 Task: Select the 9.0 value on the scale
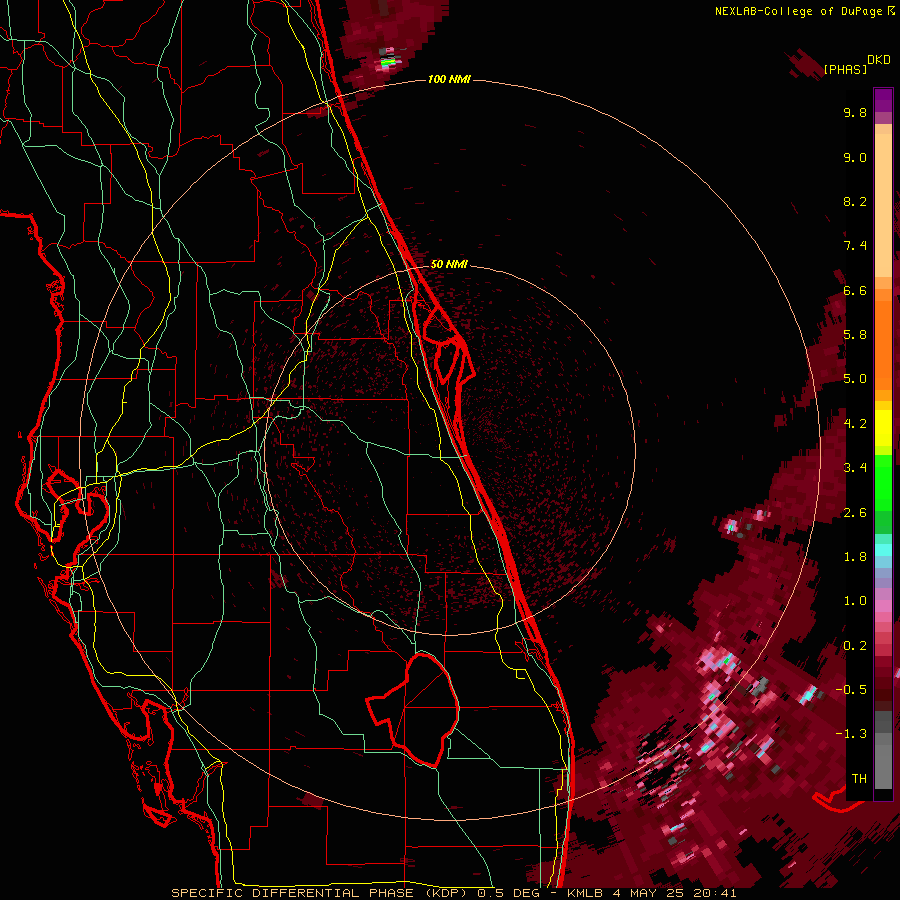(x=855, y=157)
